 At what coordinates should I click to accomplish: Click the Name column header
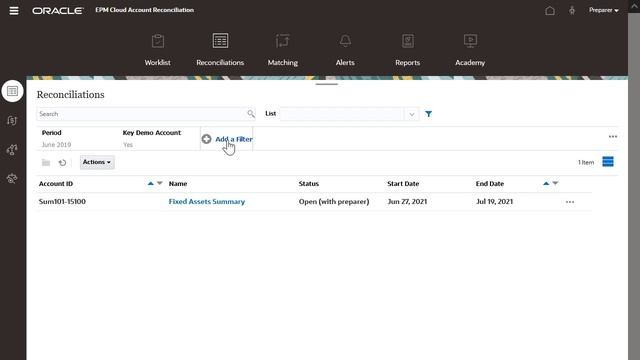click(178, 184)
